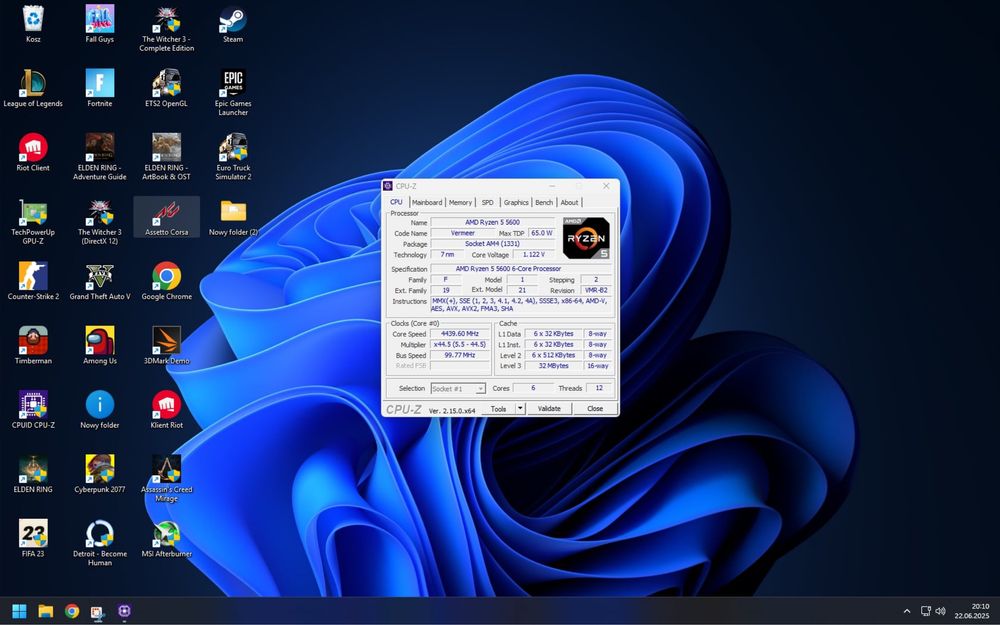The height and width of the screenshot is (625, 1000).
Task: Open the About tab in CPU-Z
Action: (x=569, y=202)
